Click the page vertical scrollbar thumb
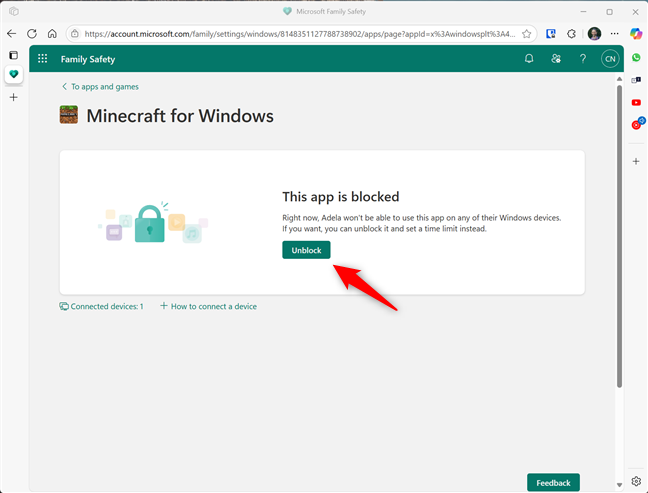Viewport: 648px width, 493px height. point(619,236)
